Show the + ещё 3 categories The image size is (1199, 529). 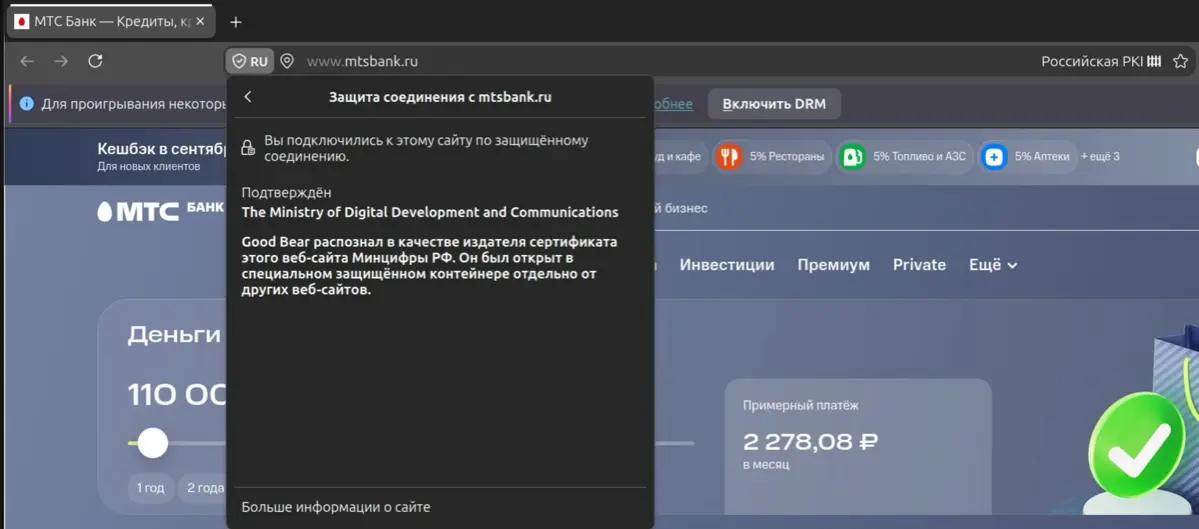pos(1100,157)
